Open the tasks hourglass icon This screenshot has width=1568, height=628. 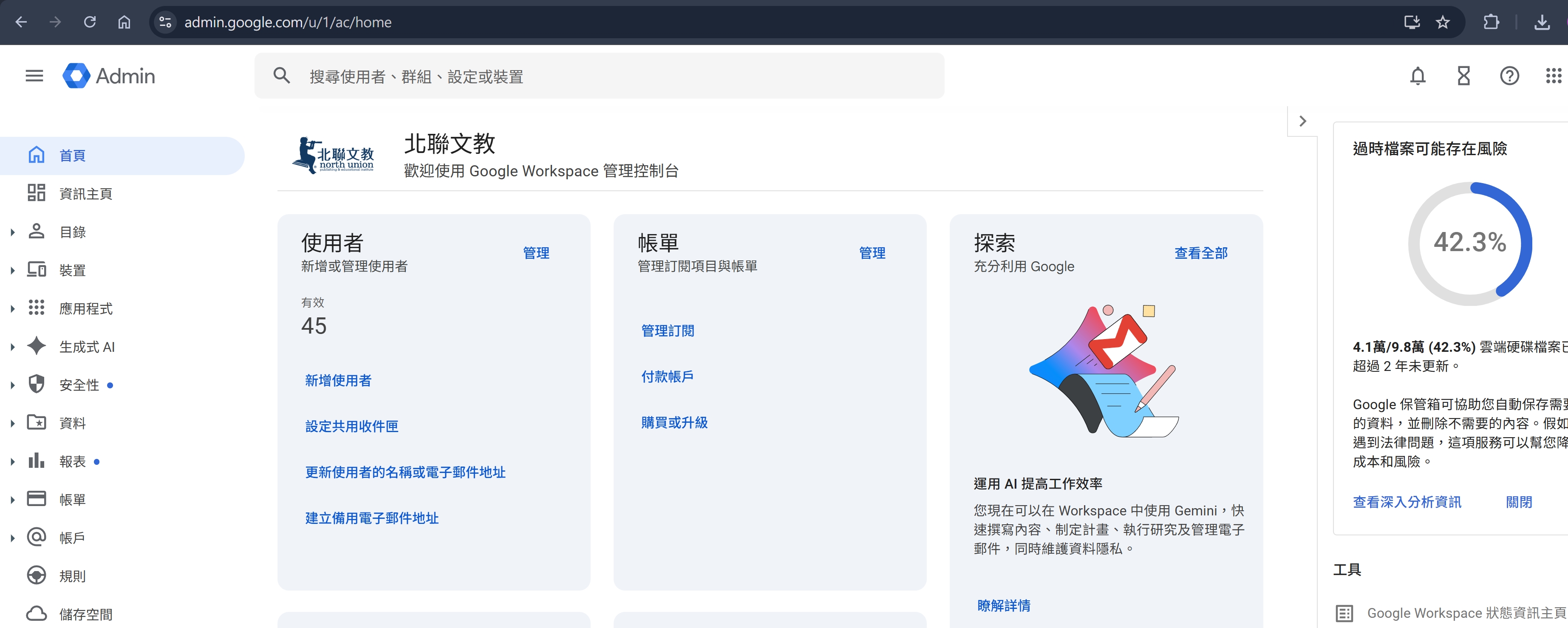(x=1463, y=76)
